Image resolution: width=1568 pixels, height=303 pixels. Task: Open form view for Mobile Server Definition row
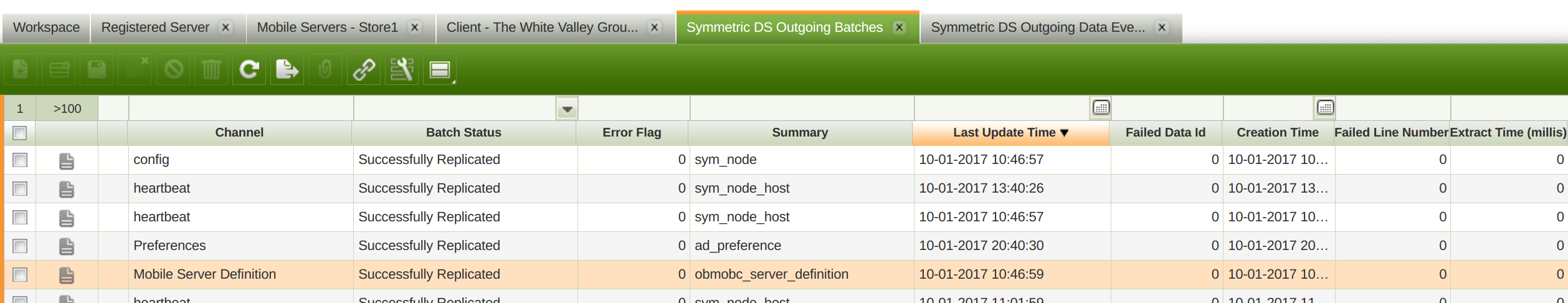click(x=67, y=276)
